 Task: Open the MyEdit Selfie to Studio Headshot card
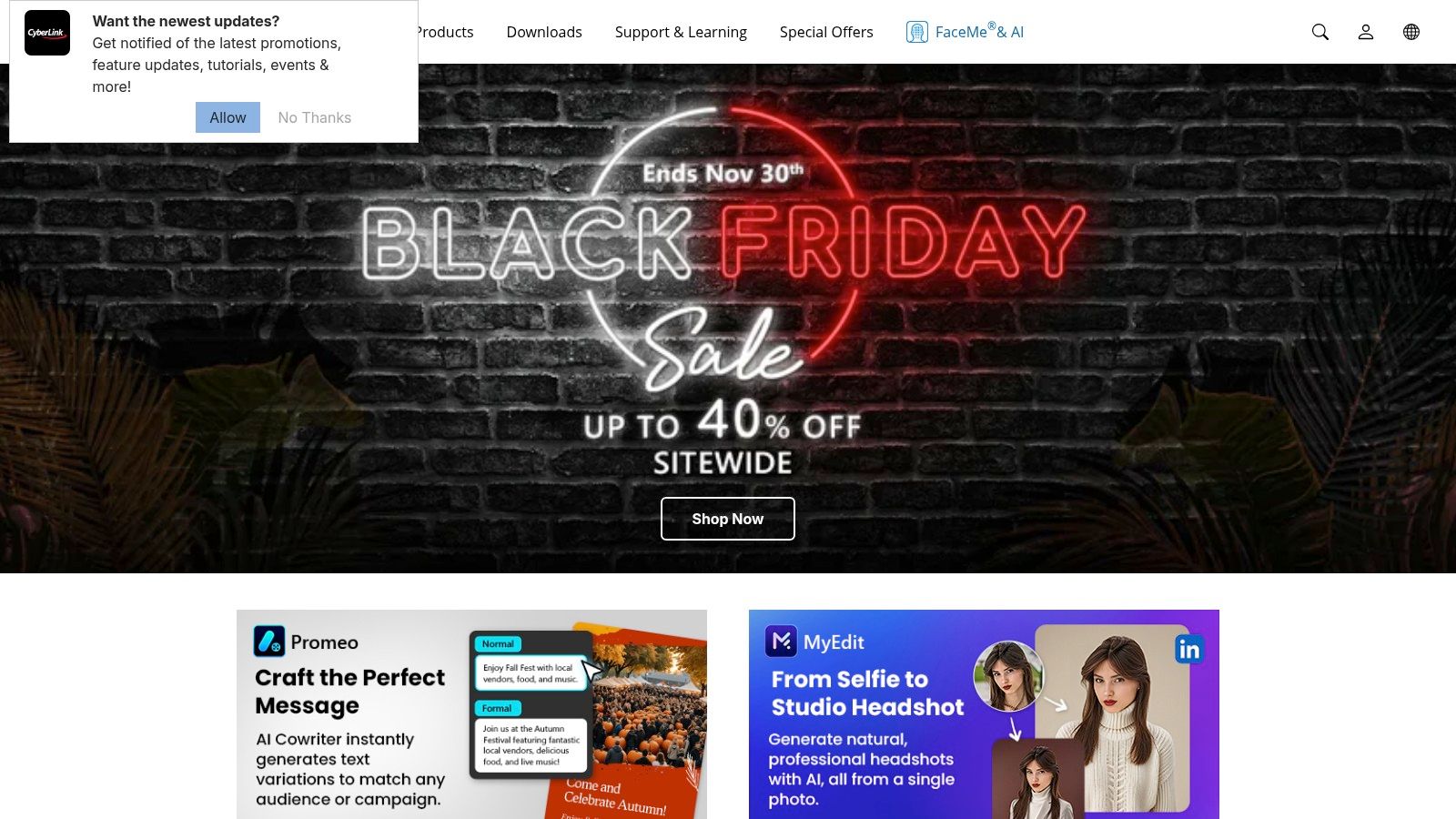pos(984,714)
